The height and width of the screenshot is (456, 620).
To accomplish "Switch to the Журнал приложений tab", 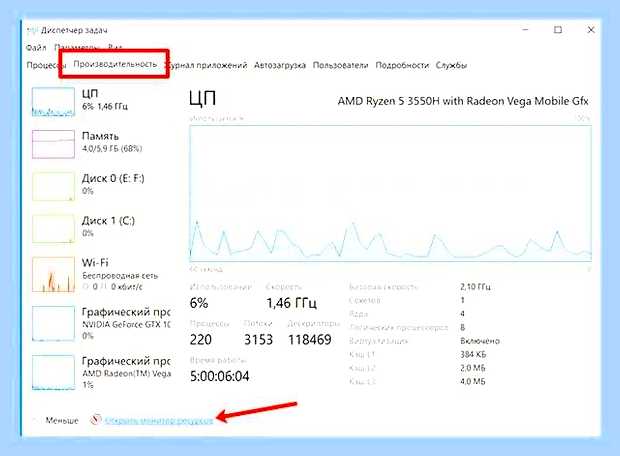I will coord(206,65).
